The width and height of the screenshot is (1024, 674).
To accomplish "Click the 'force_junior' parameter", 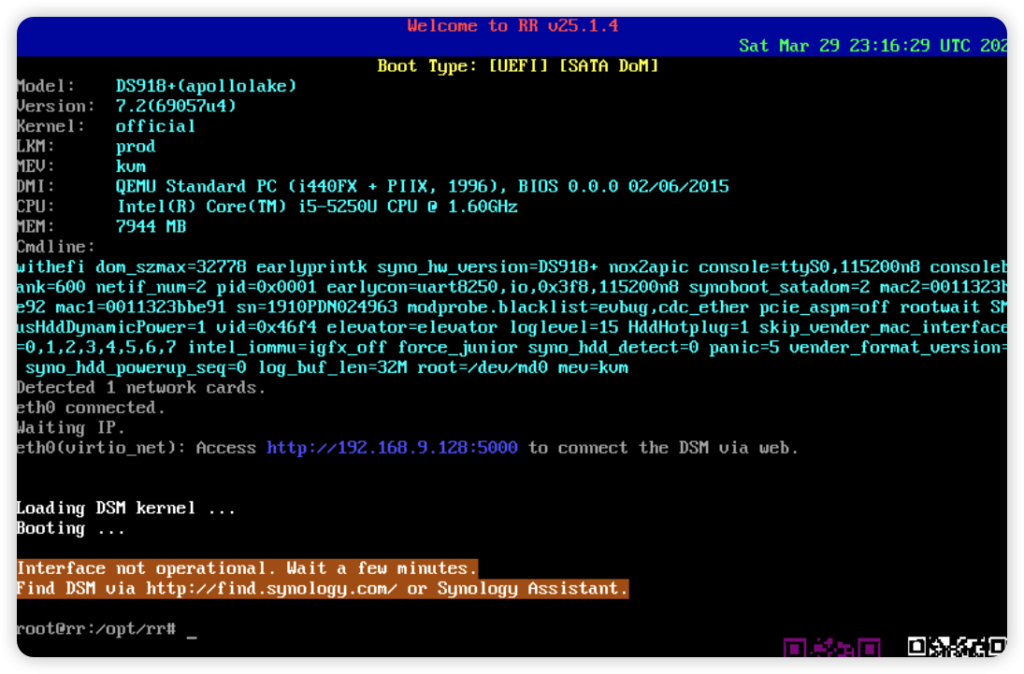I will coord(457,347).
